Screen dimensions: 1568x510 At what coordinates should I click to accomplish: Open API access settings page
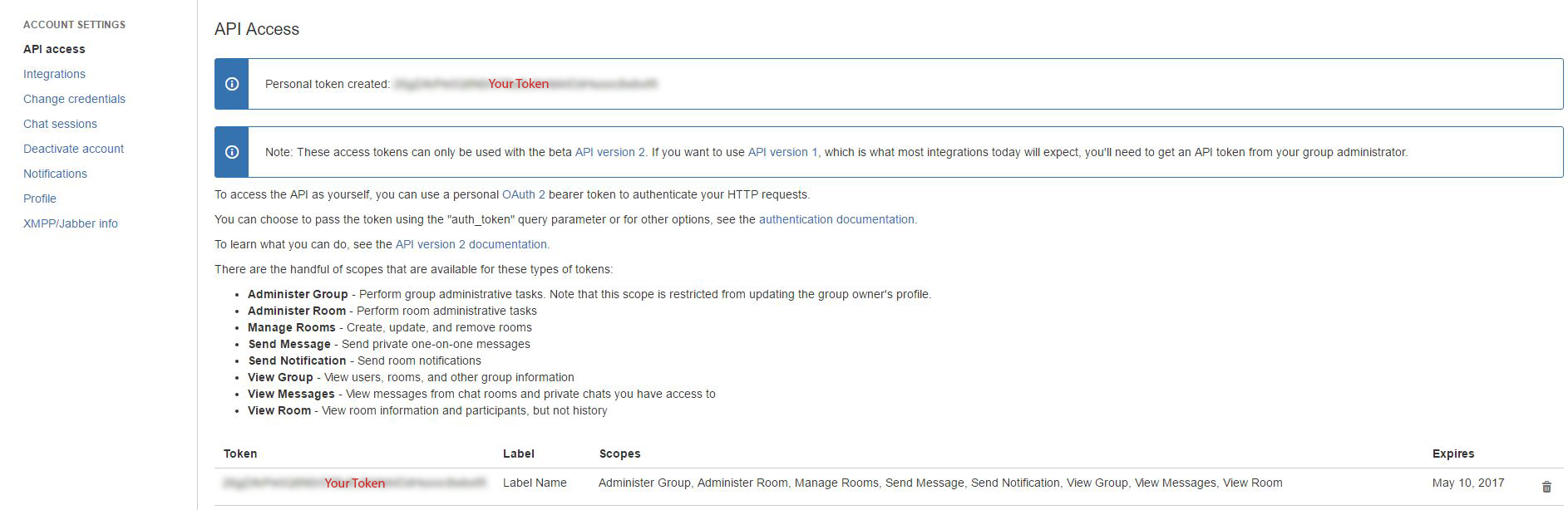tap(54, 49)
